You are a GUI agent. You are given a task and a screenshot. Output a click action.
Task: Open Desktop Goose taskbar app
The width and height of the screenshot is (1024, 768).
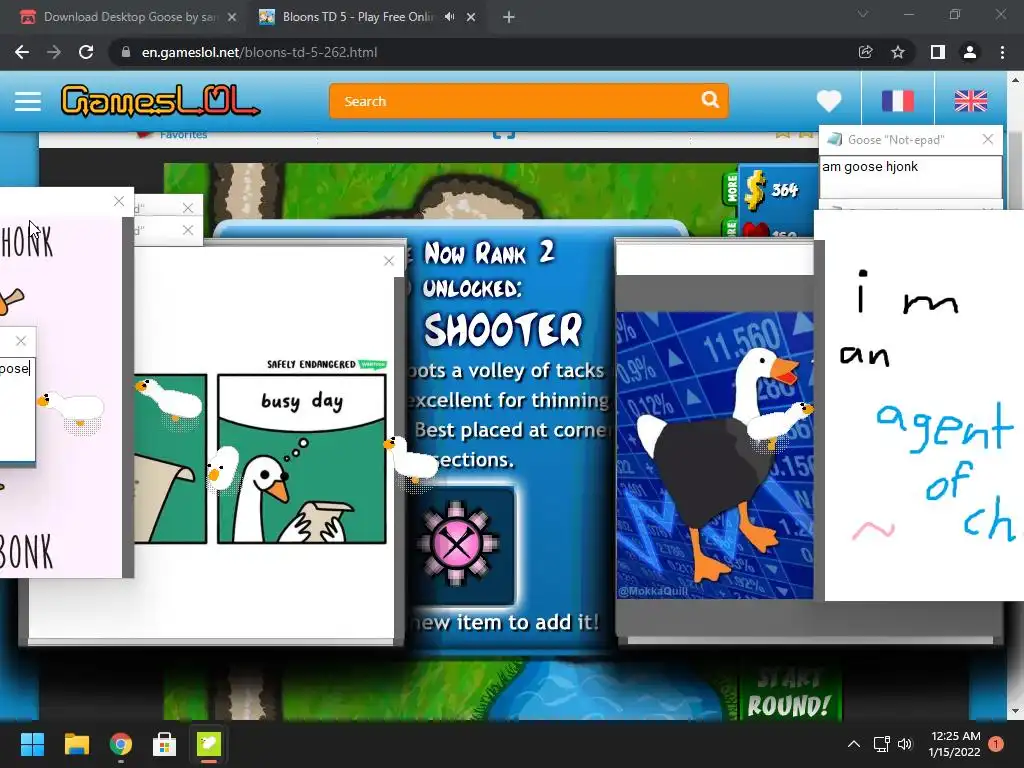click(x=209, y=744)
